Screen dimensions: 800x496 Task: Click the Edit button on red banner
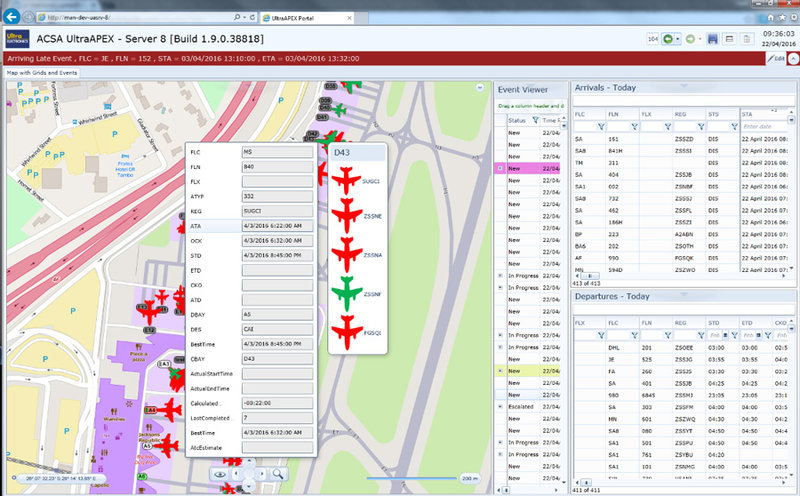[774, 59]
